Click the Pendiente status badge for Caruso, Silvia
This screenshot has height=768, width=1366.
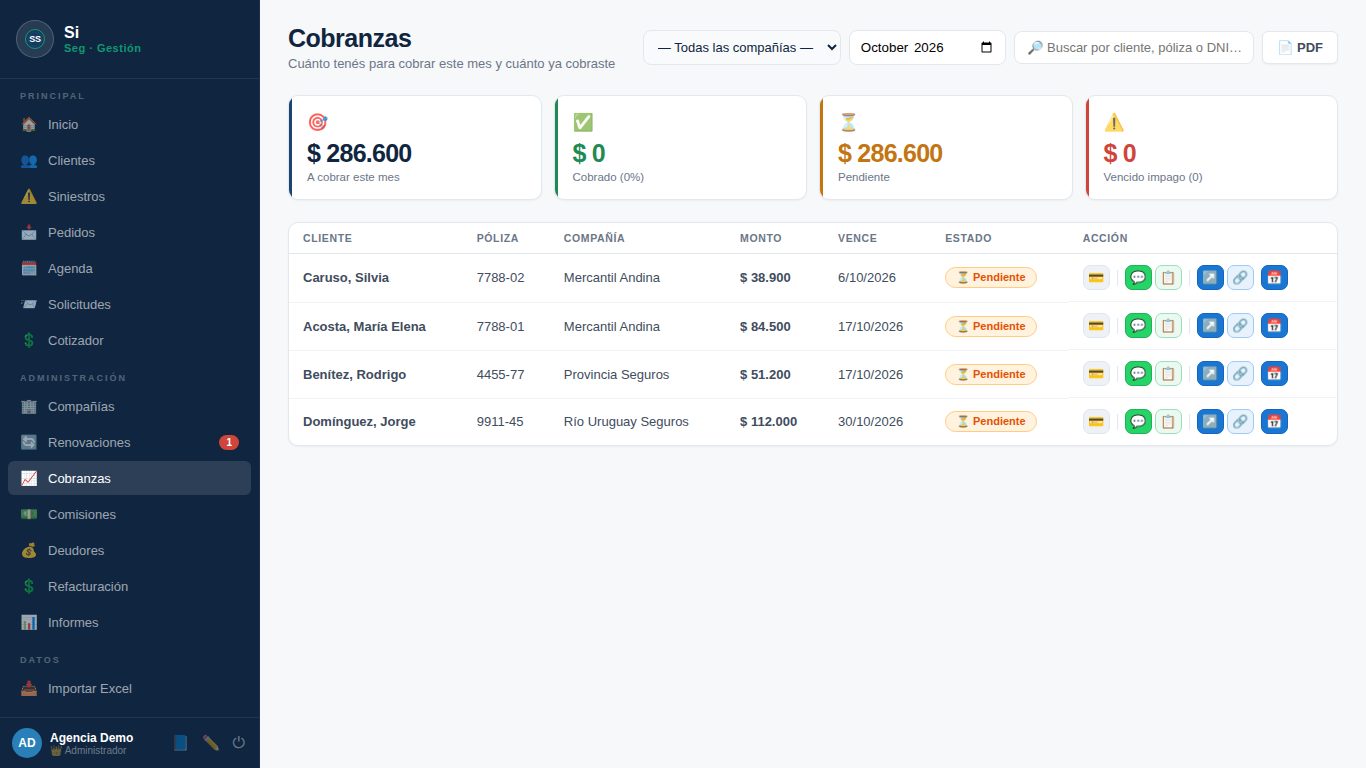[991, 277]
